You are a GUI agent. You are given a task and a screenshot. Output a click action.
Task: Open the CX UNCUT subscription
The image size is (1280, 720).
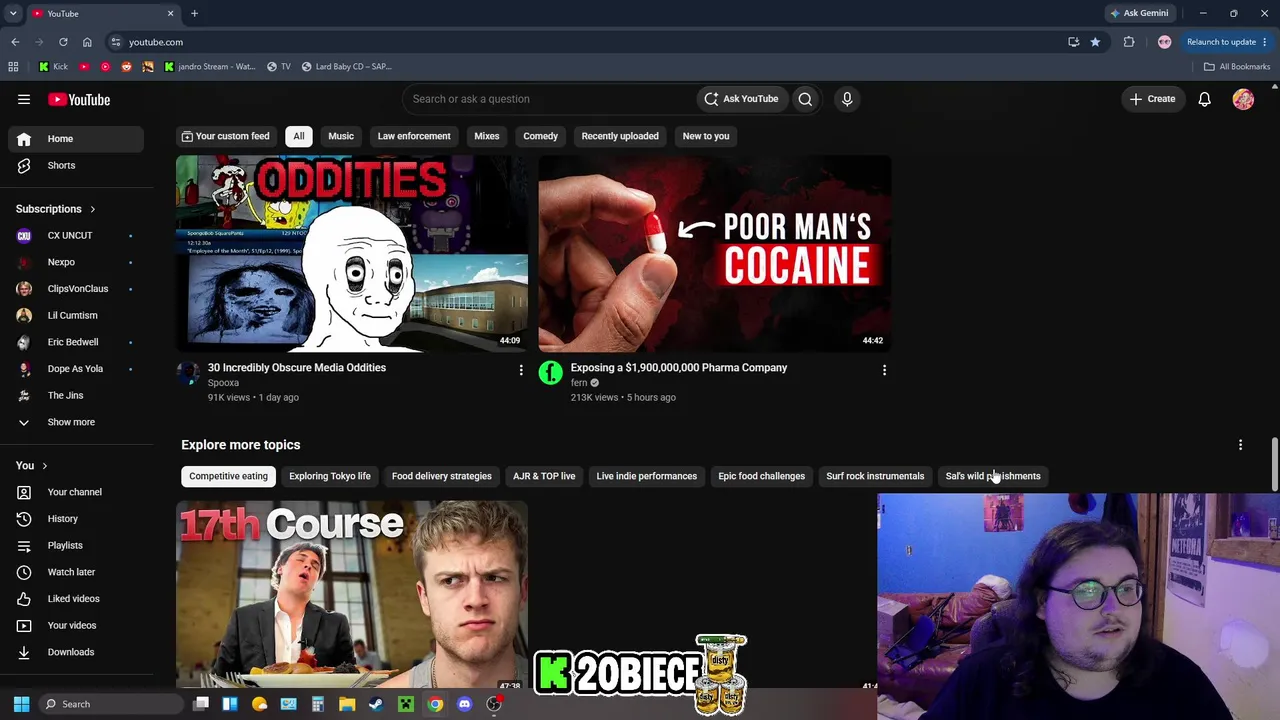pyautogui.click(x=72, y=235)
